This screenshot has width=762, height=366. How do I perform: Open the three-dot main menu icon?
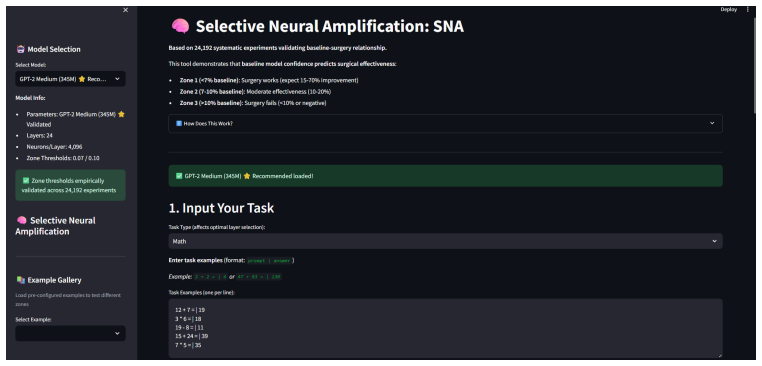[748, 9]
